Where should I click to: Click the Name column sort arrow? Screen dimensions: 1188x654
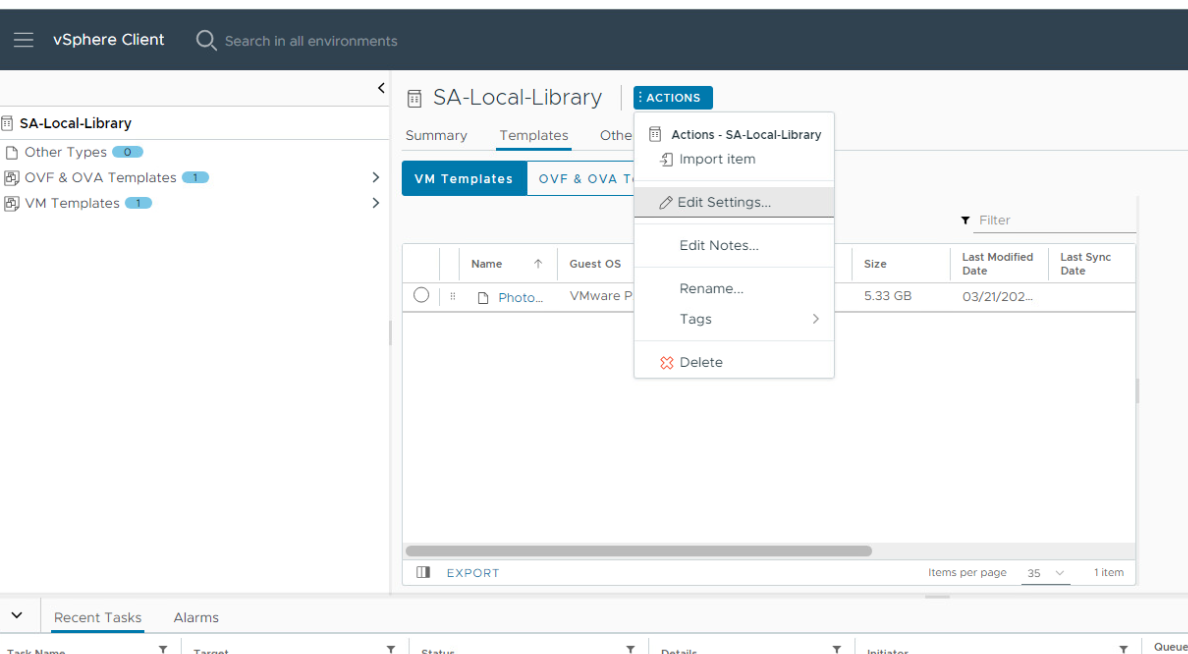[x=538, y=264]
